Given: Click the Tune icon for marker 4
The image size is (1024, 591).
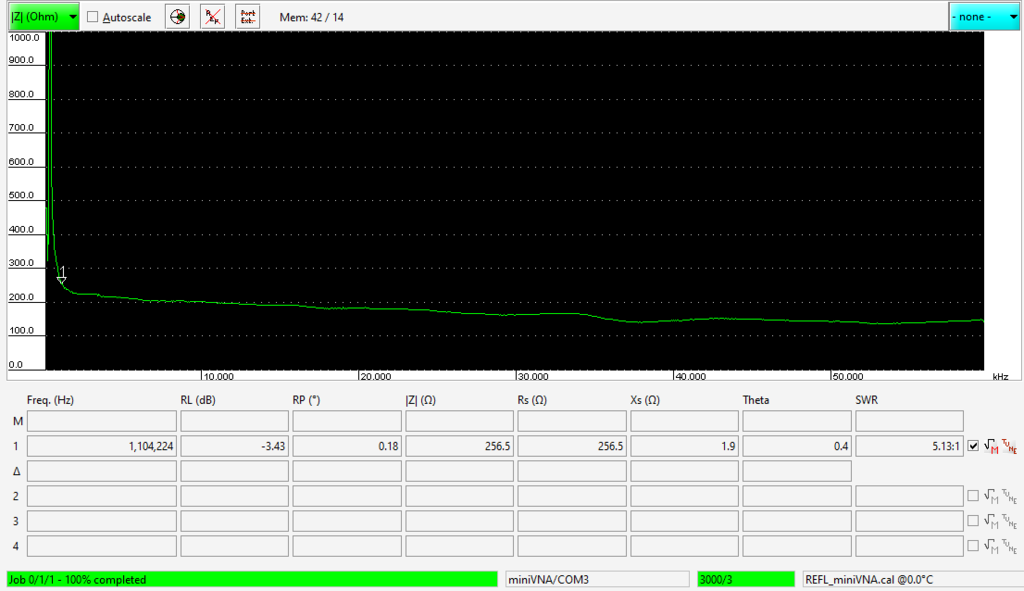Looking at the screenshot, I should (x=1009, y=546).
